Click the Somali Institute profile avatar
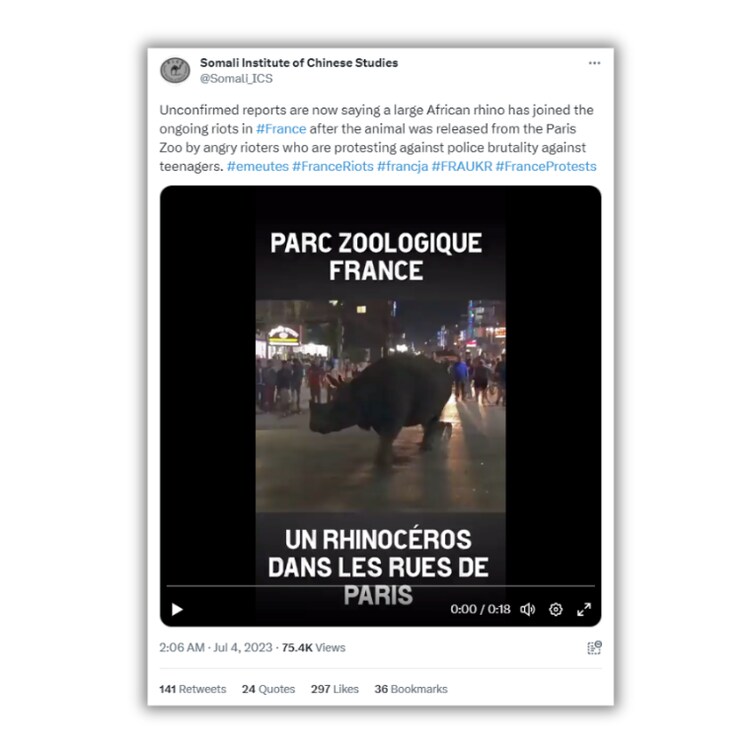Image resolution: width=750 pixels, height=750 pixels. (175, 70)
